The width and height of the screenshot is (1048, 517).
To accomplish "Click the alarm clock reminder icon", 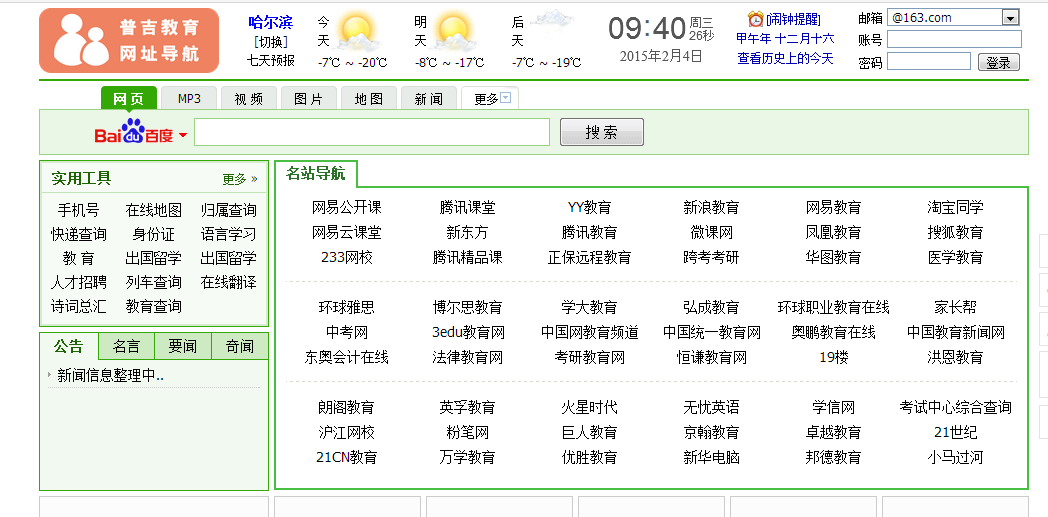I will pos(755,19).
